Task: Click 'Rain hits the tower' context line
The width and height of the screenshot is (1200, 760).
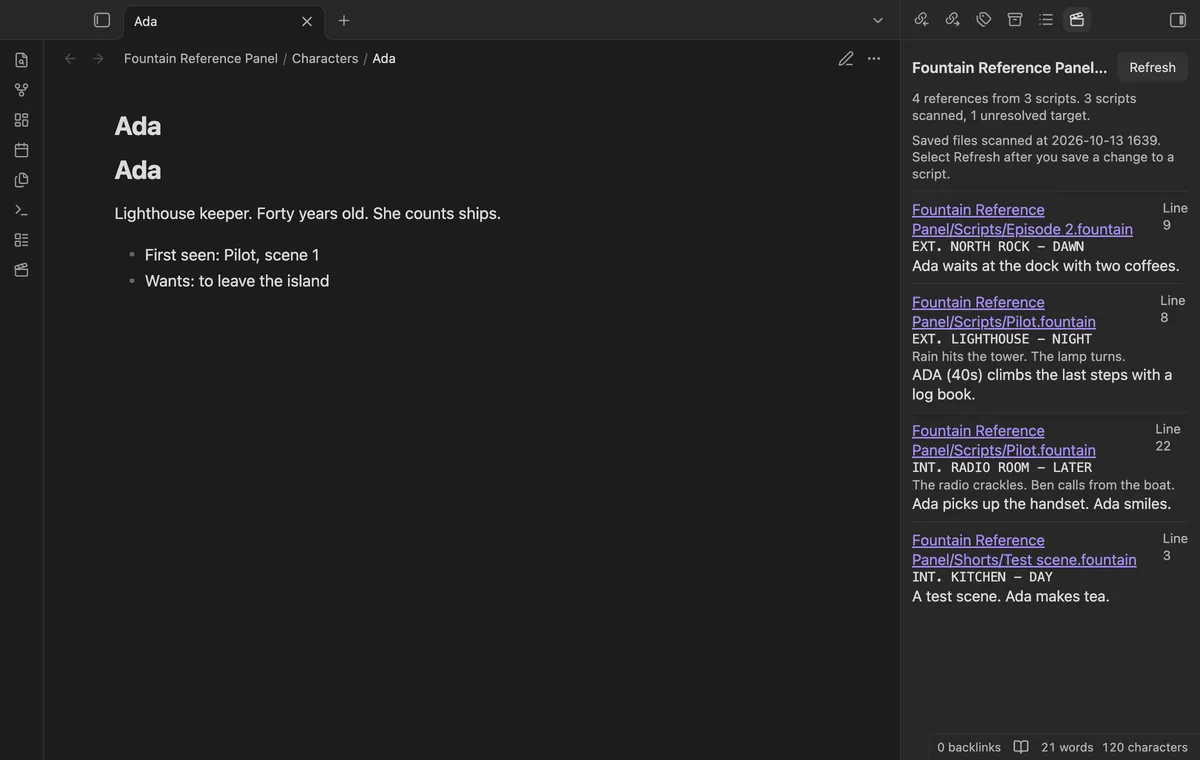Action: click(1019, 356)
